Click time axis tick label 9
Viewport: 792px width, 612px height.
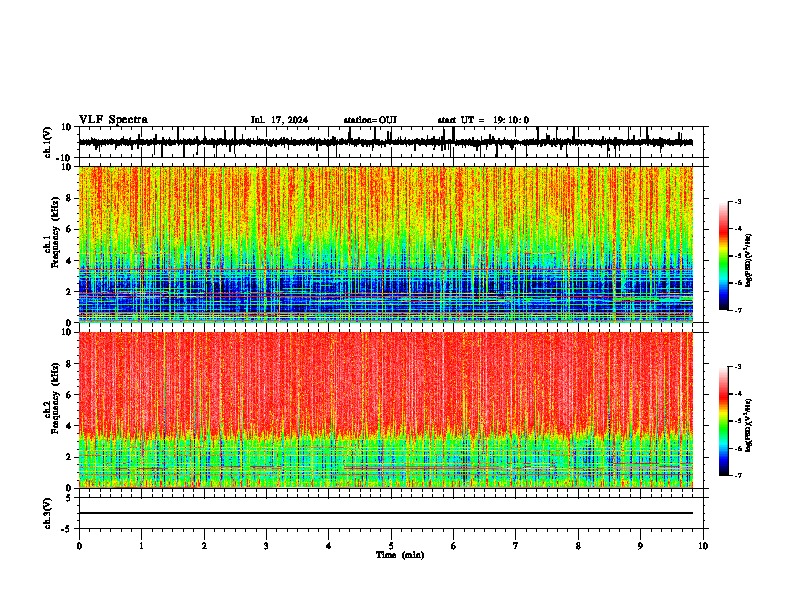[x=640, y=546]
